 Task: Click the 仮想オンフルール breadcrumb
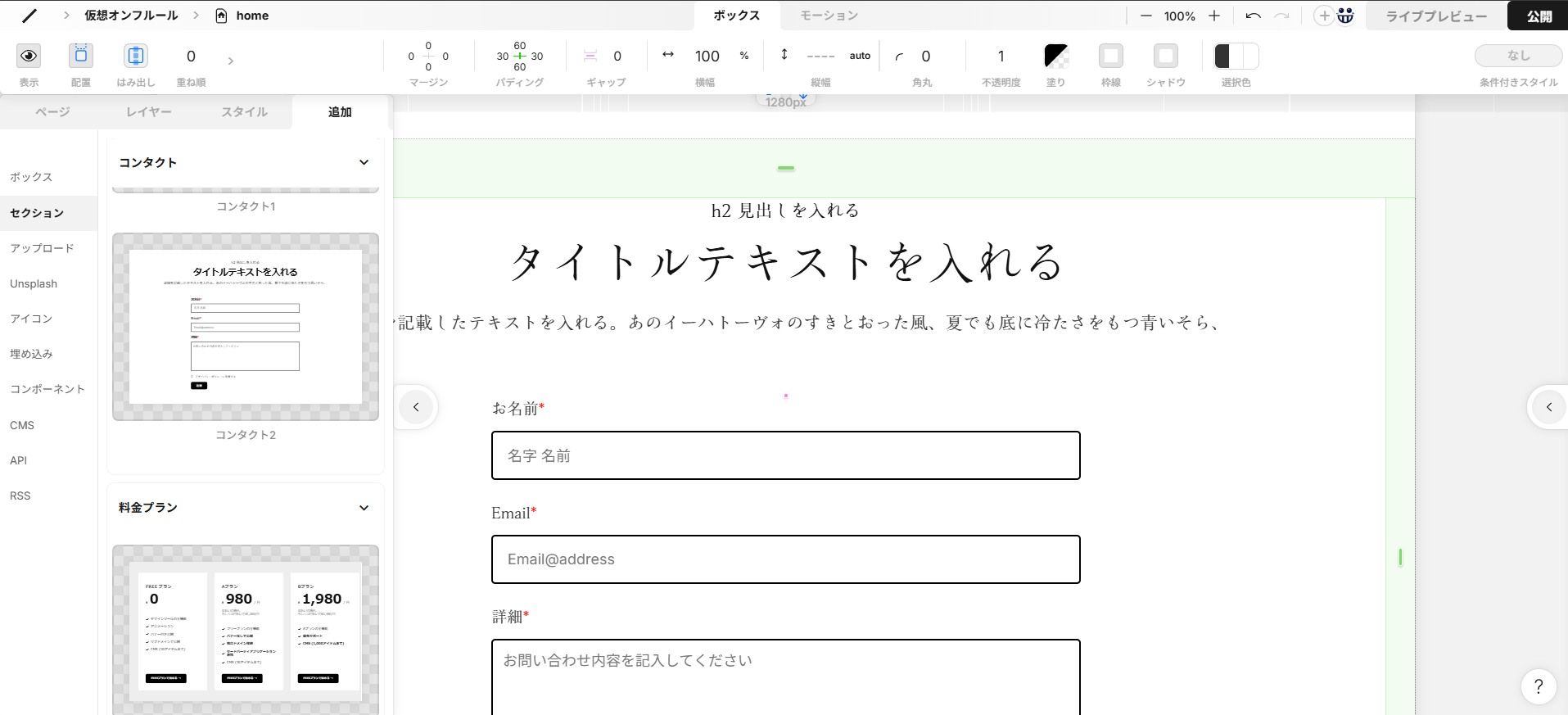point(131,16)
